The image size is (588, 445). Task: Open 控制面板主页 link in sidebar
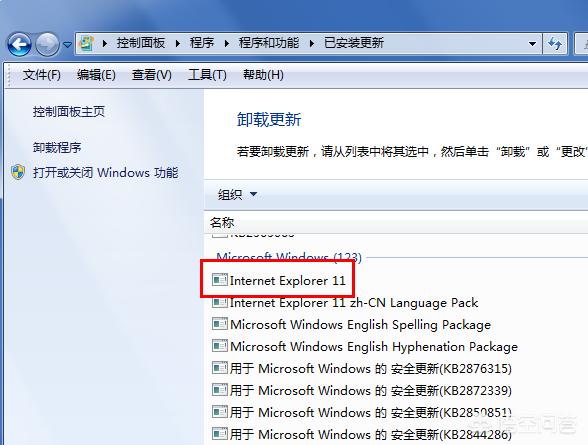pyautogui.click(x=69, y=112)
